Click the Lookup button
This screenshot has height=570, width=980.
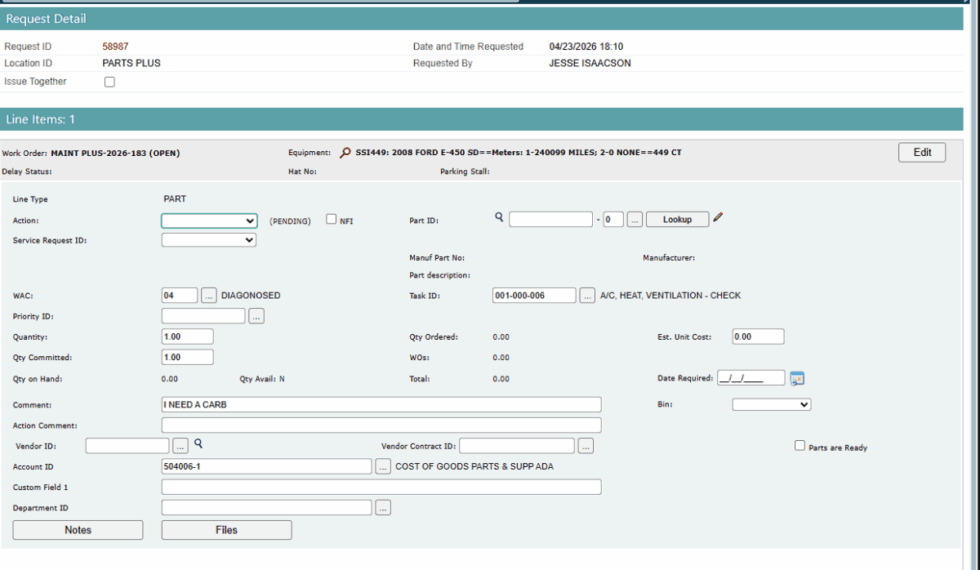pos(677,219)
